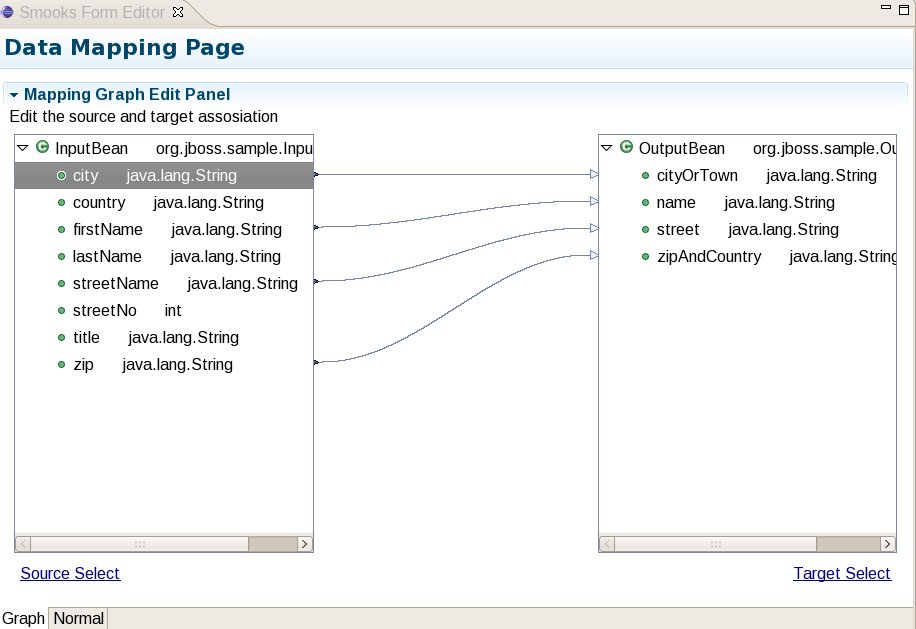Collapse the OutputBean tree node

tap(606, 148)
